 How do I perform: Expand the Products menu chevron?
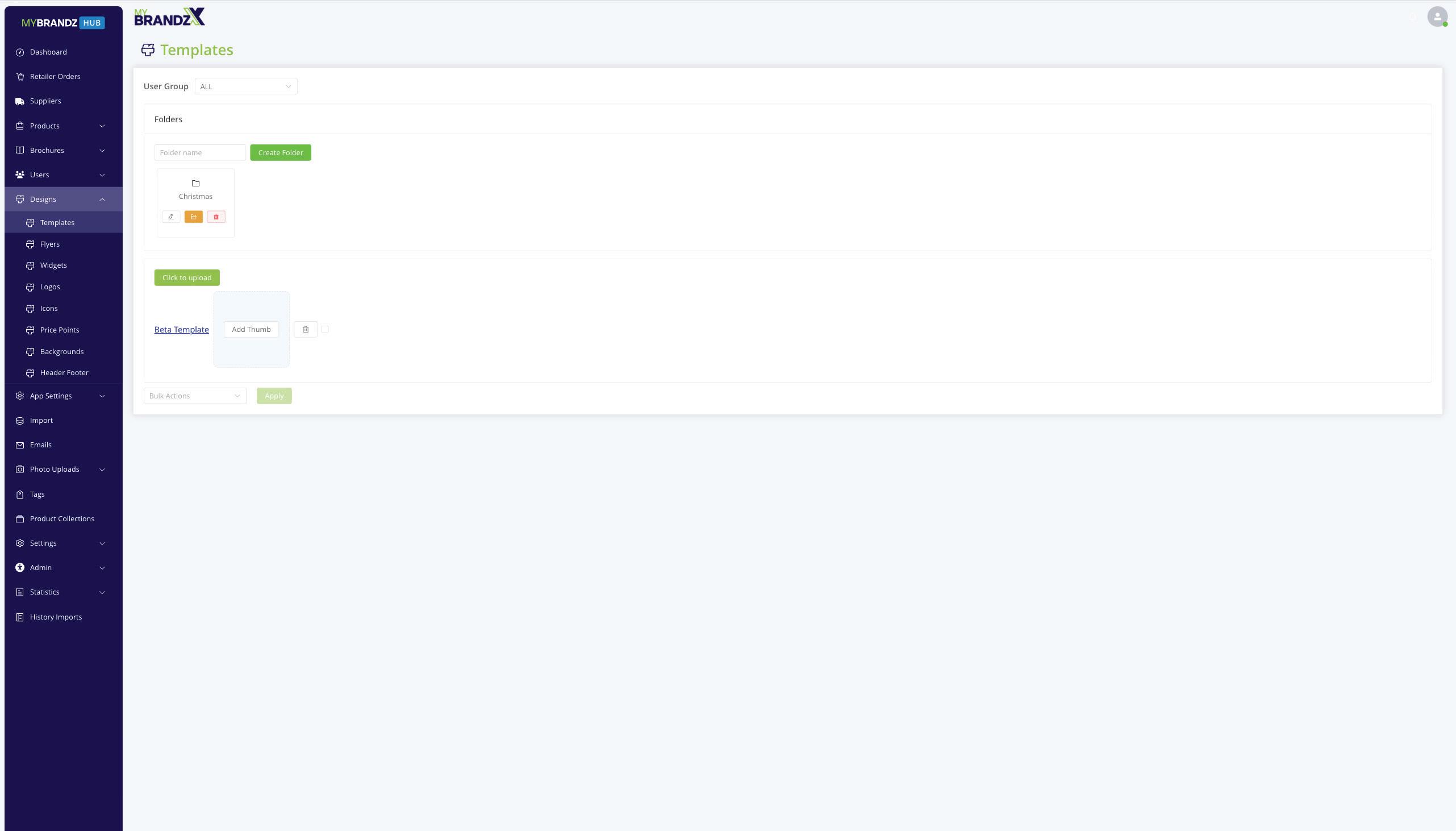point(102,126)
